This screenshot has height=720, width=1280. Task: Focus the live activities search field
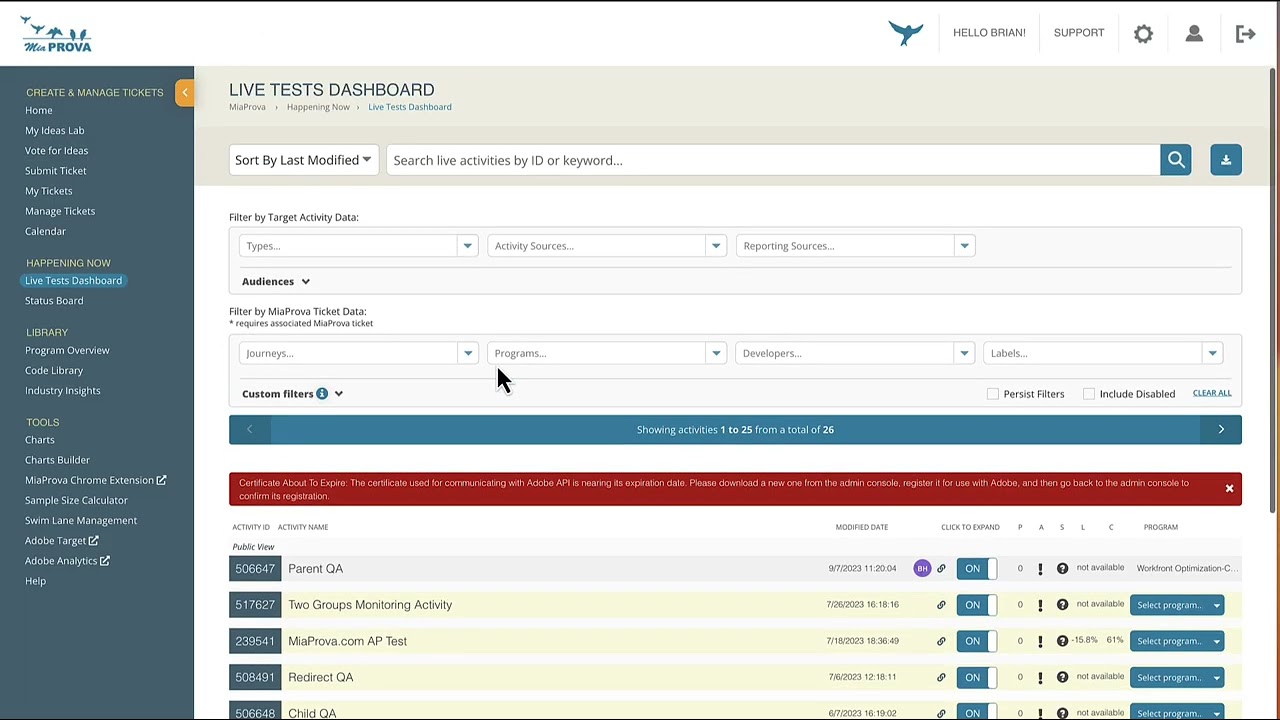click(x=773, y=160)
